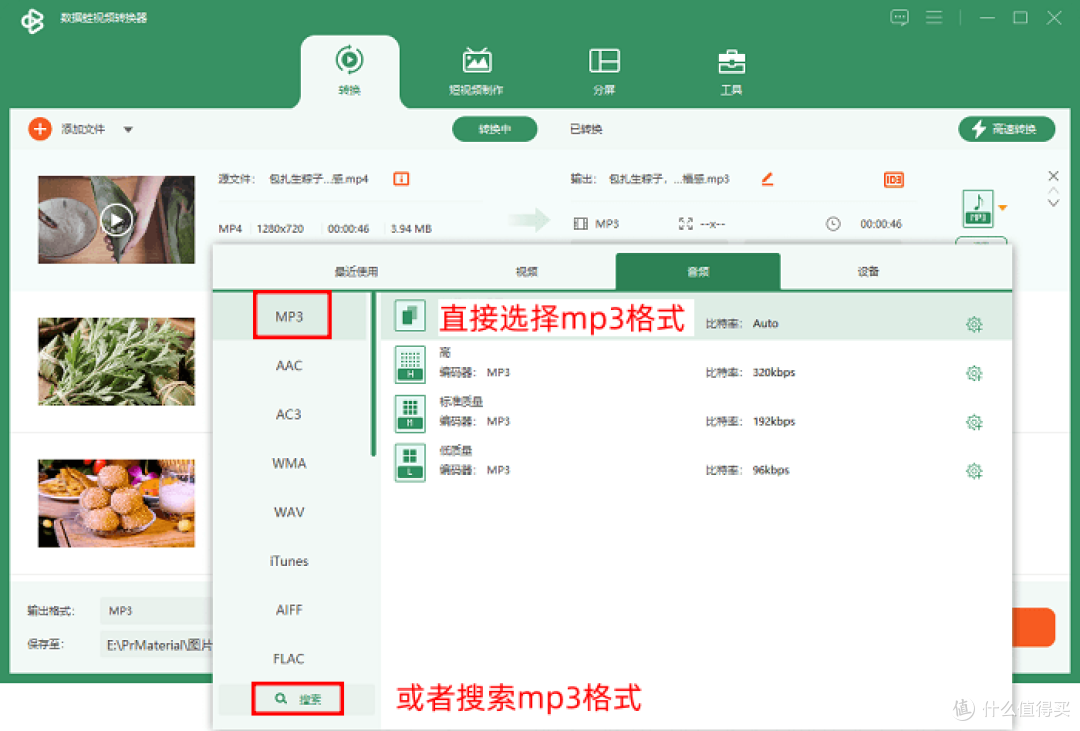This screenshot has height=731, width=1080.
Task: Click the orange convert button
Action: coord(1033,627)
